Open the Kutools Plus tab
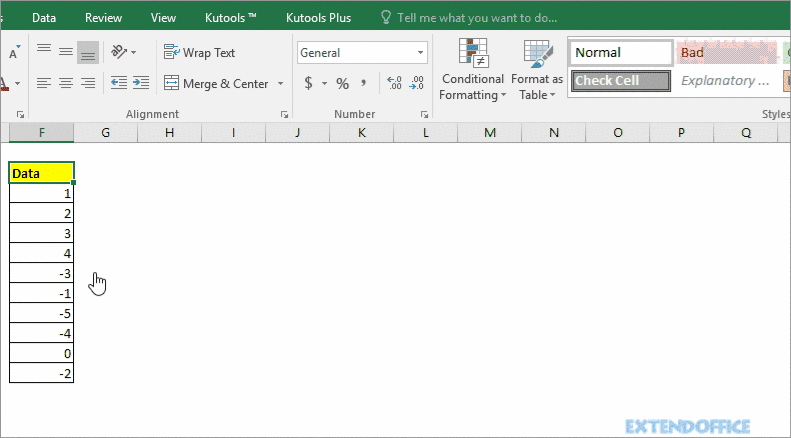Screen dimensions: 791x438 click(x=318, y=18)
